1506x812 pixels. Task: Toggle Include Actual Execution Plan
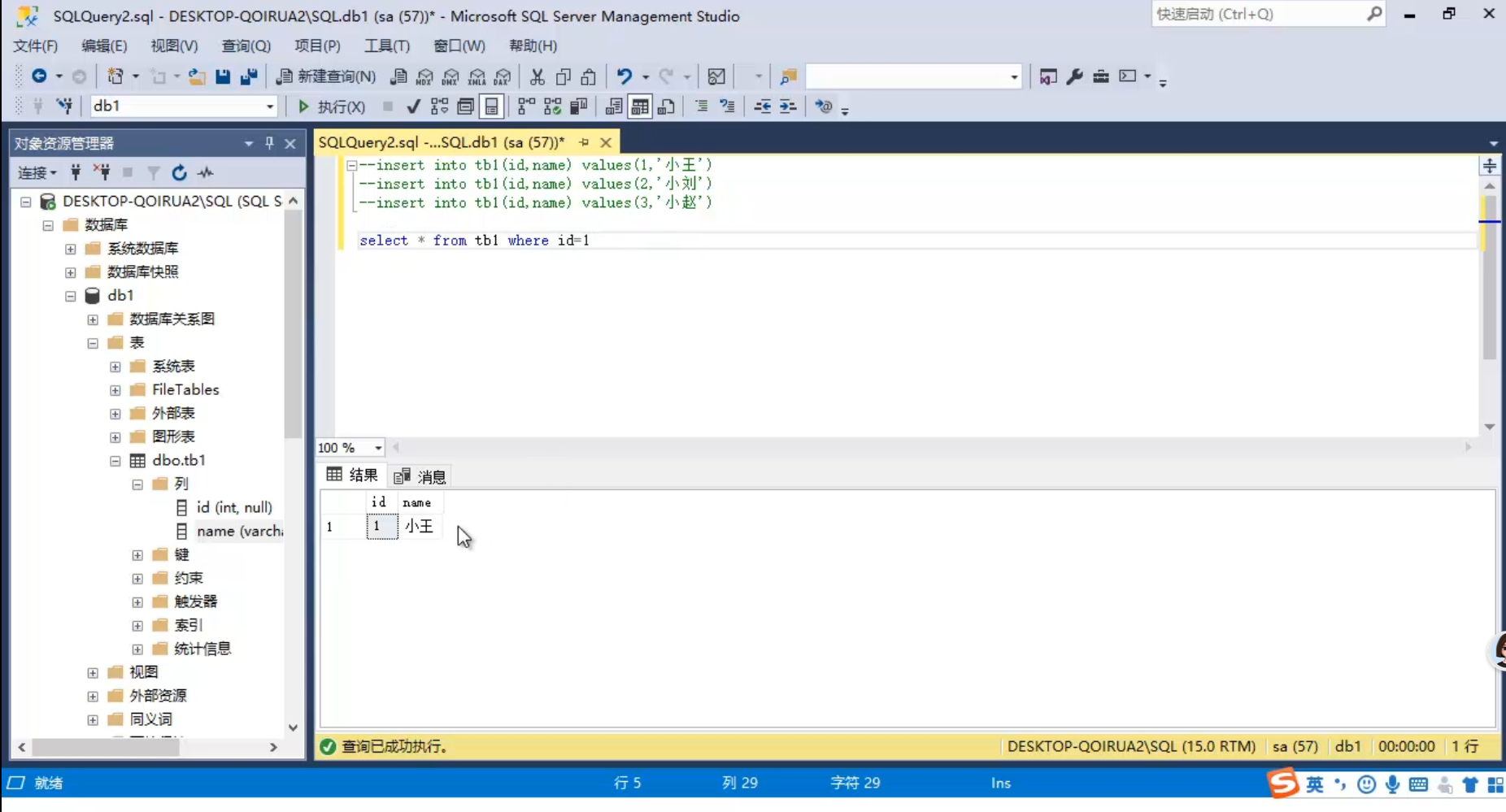pyautogui.click(x=526, y=106)
